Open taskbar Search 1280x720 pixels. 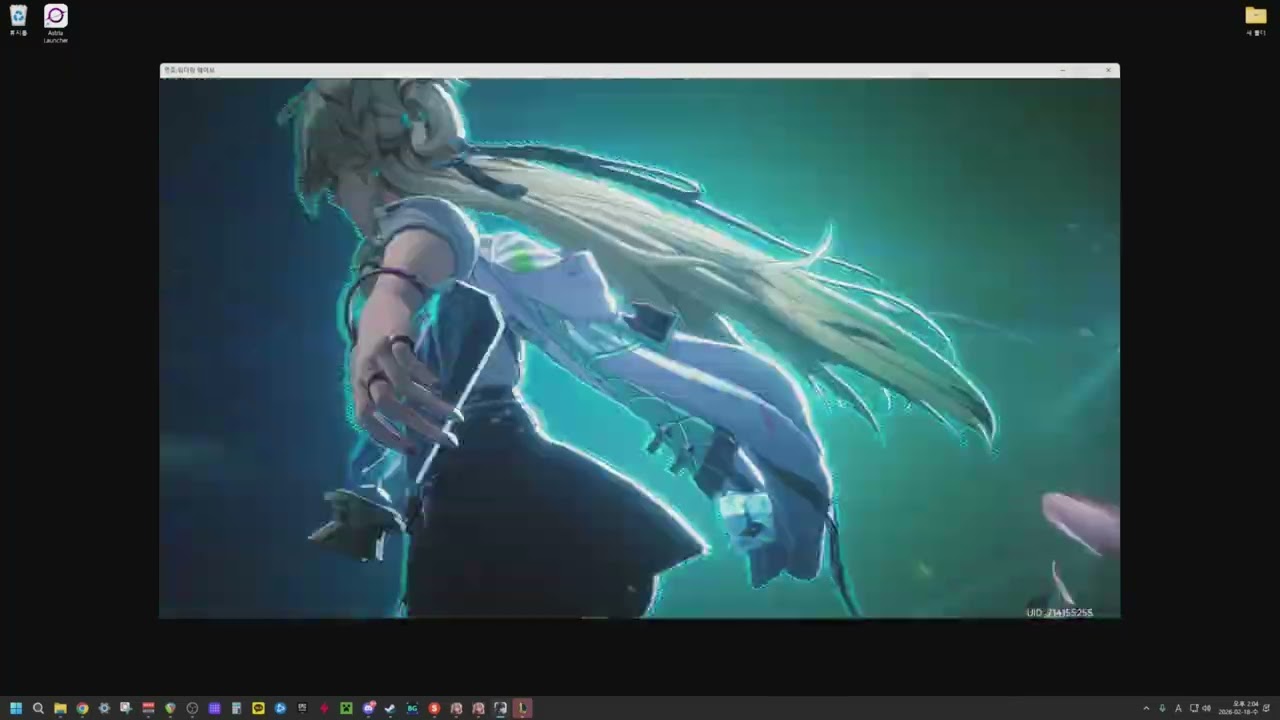pos(38,708)
